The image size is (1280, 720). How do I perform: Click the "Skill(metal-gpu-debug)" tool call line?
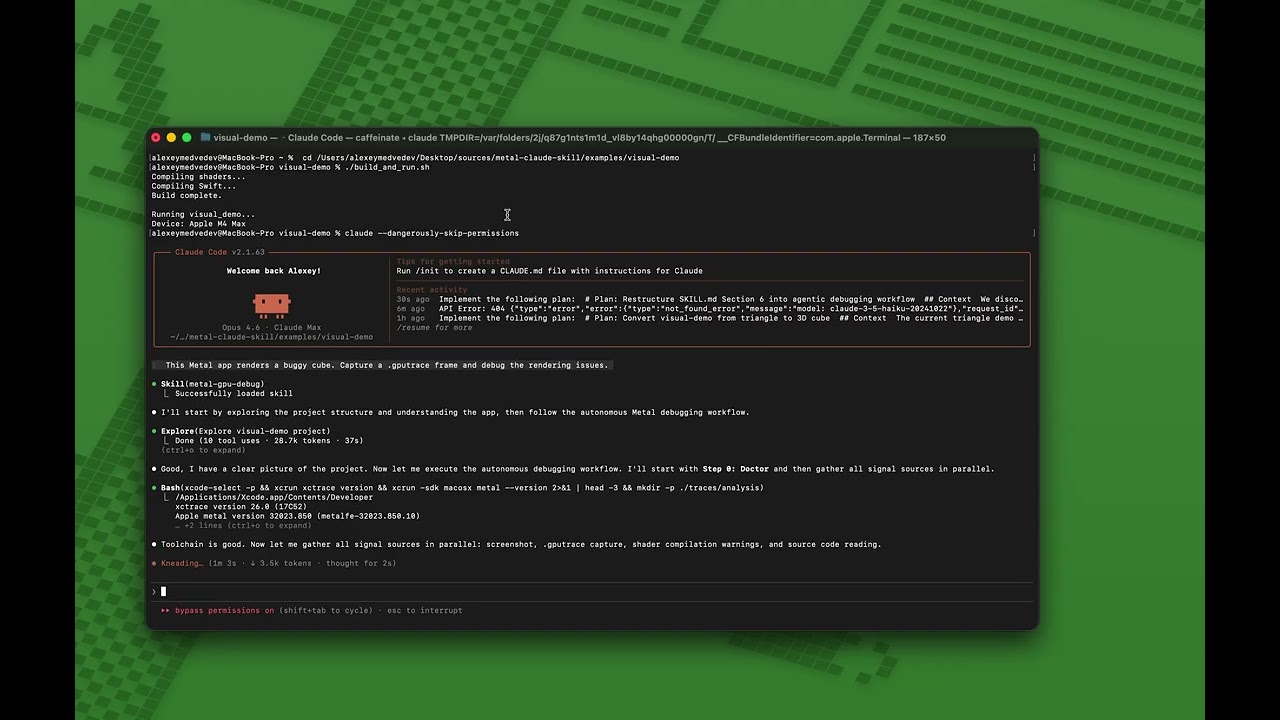click(212, 384)
